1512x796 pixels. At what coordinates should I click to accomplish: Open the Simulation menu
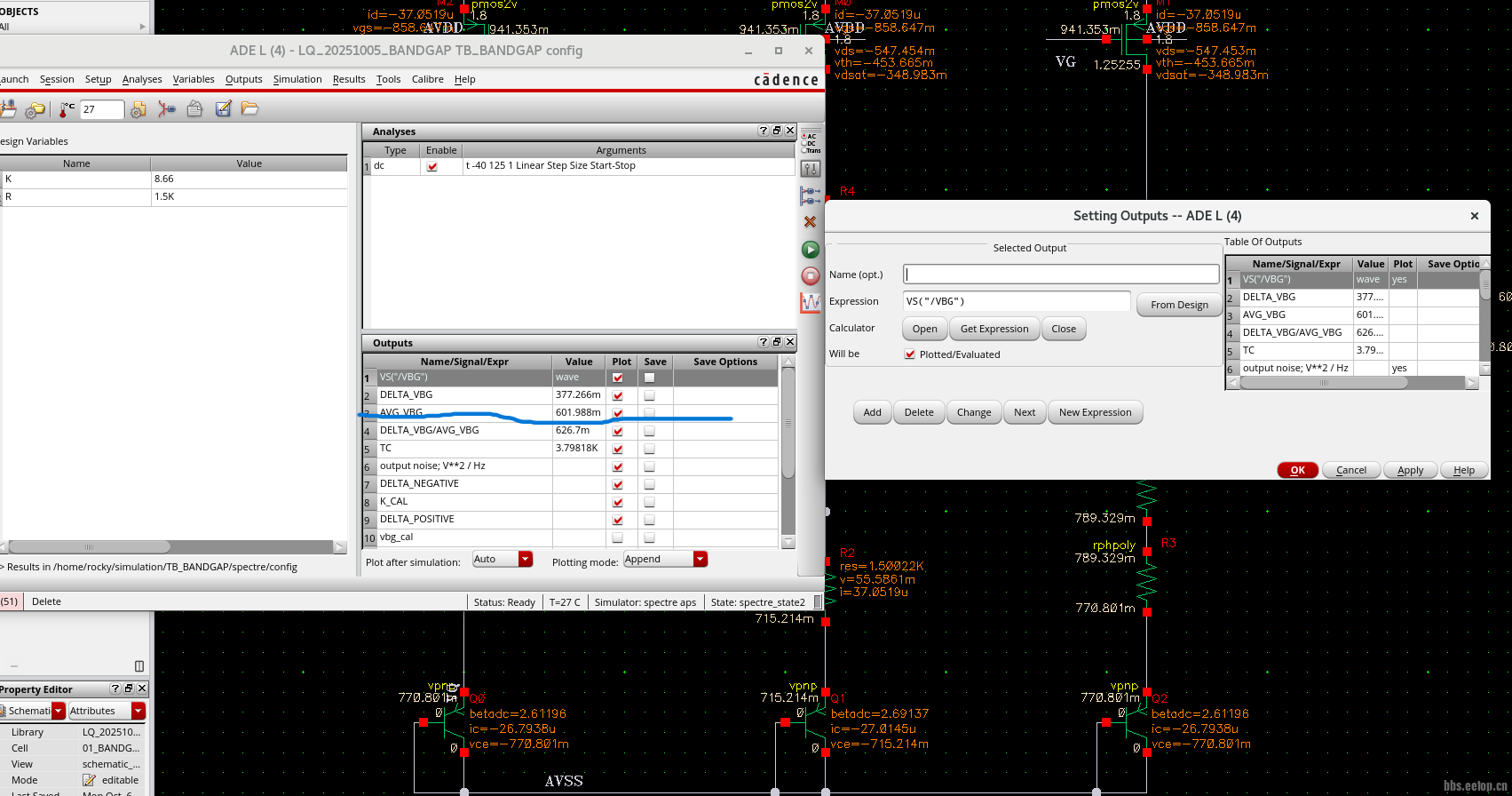point(297,79)
